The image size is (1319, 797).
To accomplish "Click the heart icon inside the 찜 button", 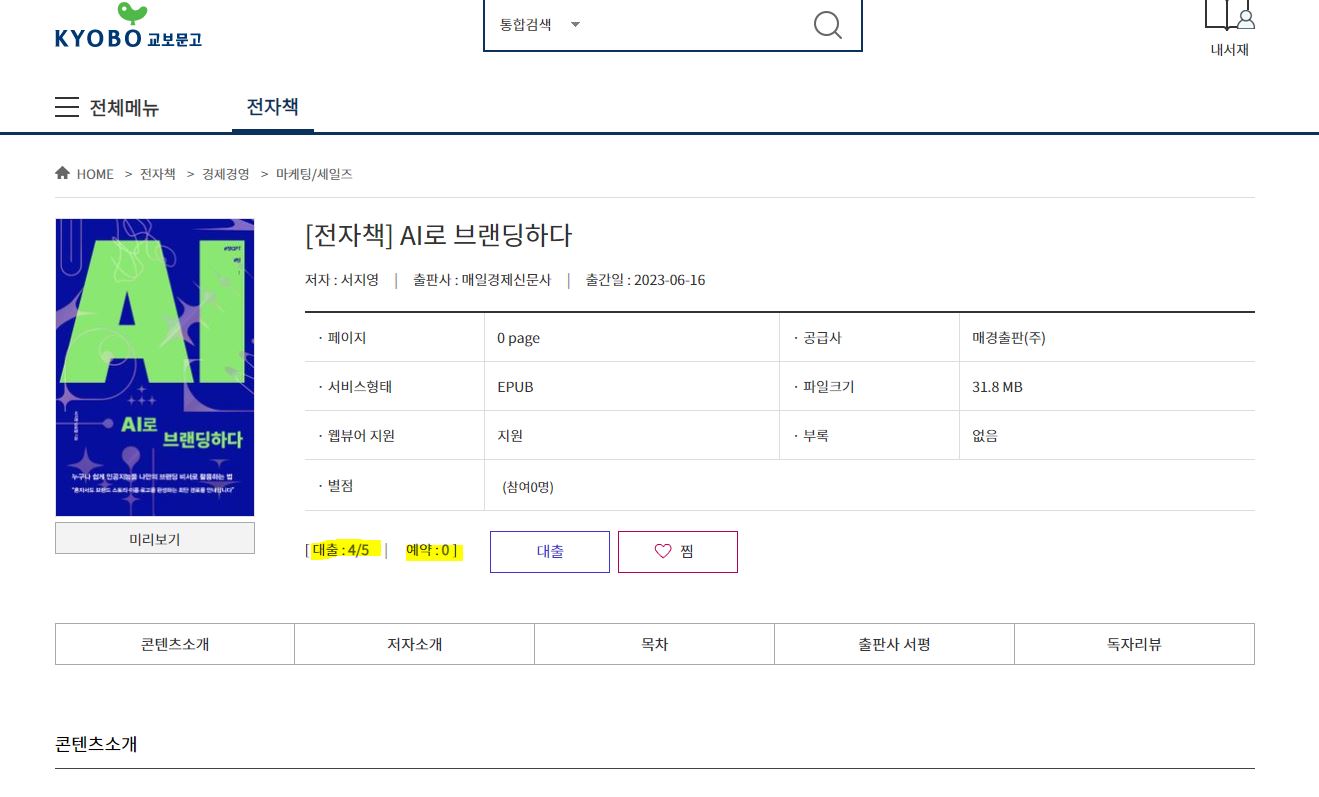I will click(662, 551).
